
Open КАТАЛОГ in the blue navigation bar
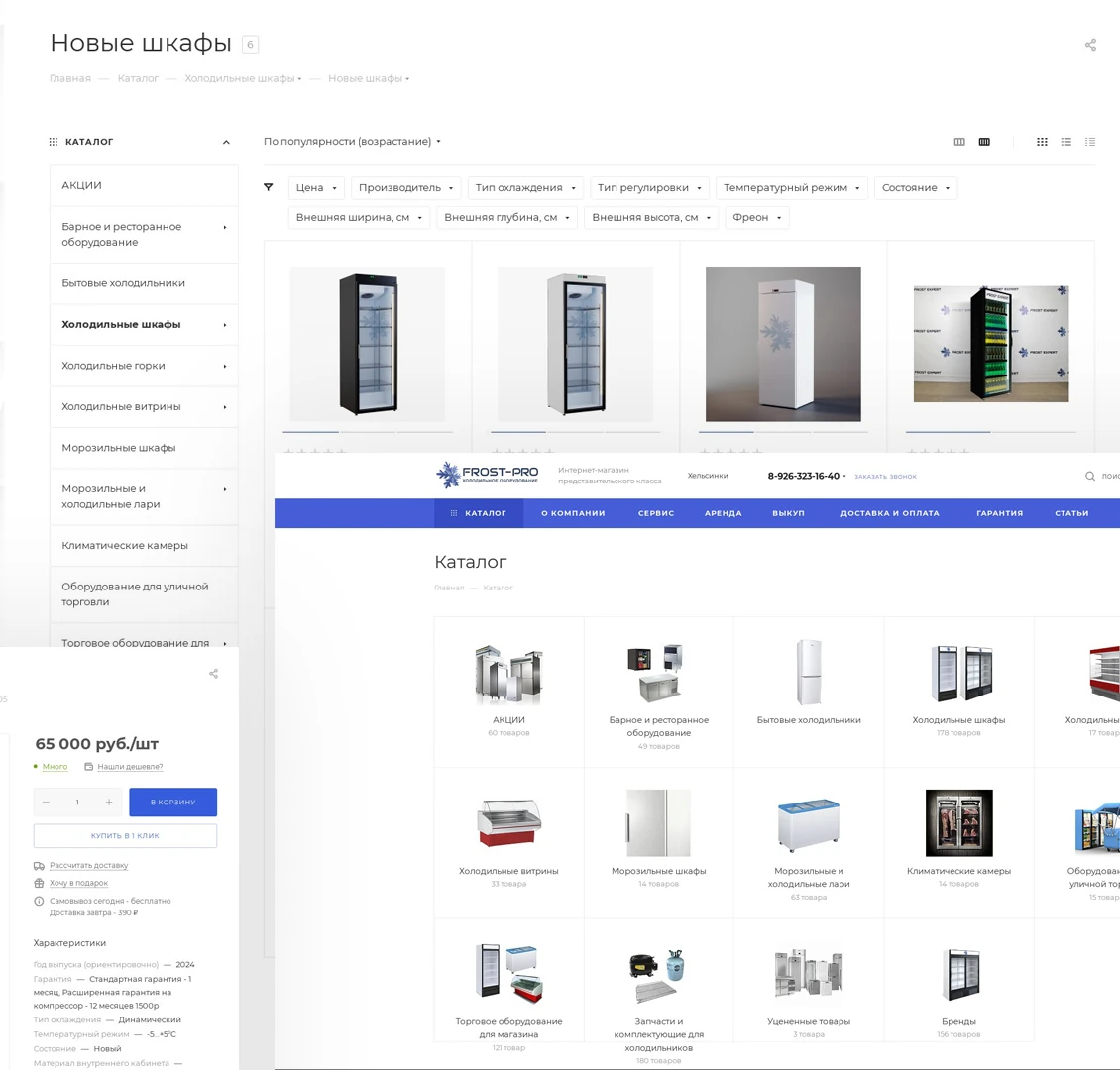[479, 513]
